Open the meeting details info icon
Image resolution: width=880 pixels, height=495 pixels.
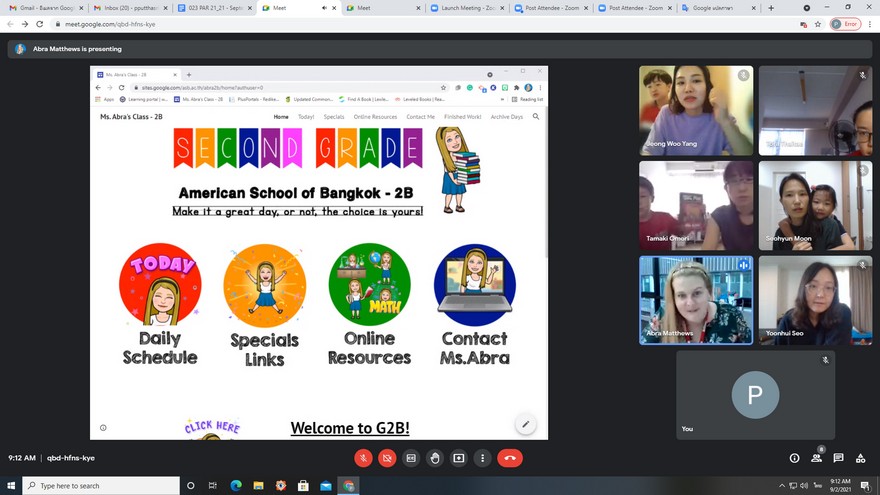click(x=794, y=458)
